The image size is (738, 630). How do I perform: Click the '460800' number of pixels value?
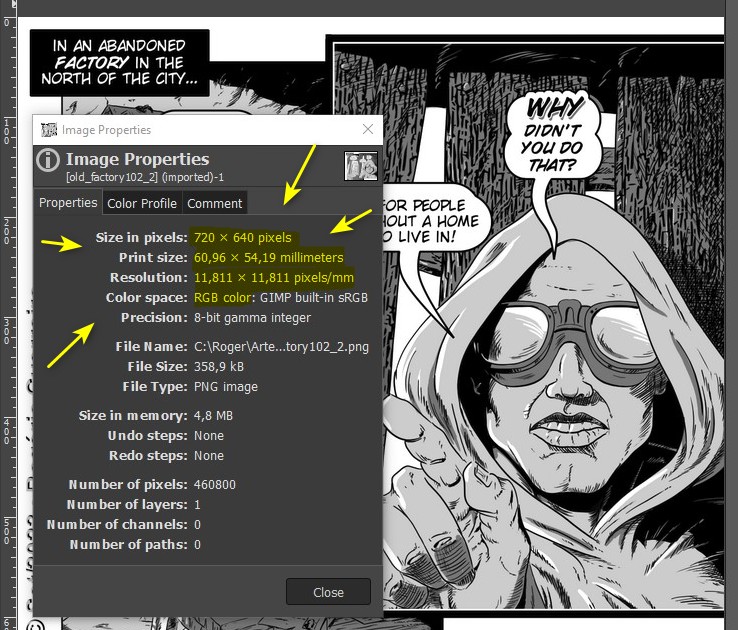[x=215, y=485]
